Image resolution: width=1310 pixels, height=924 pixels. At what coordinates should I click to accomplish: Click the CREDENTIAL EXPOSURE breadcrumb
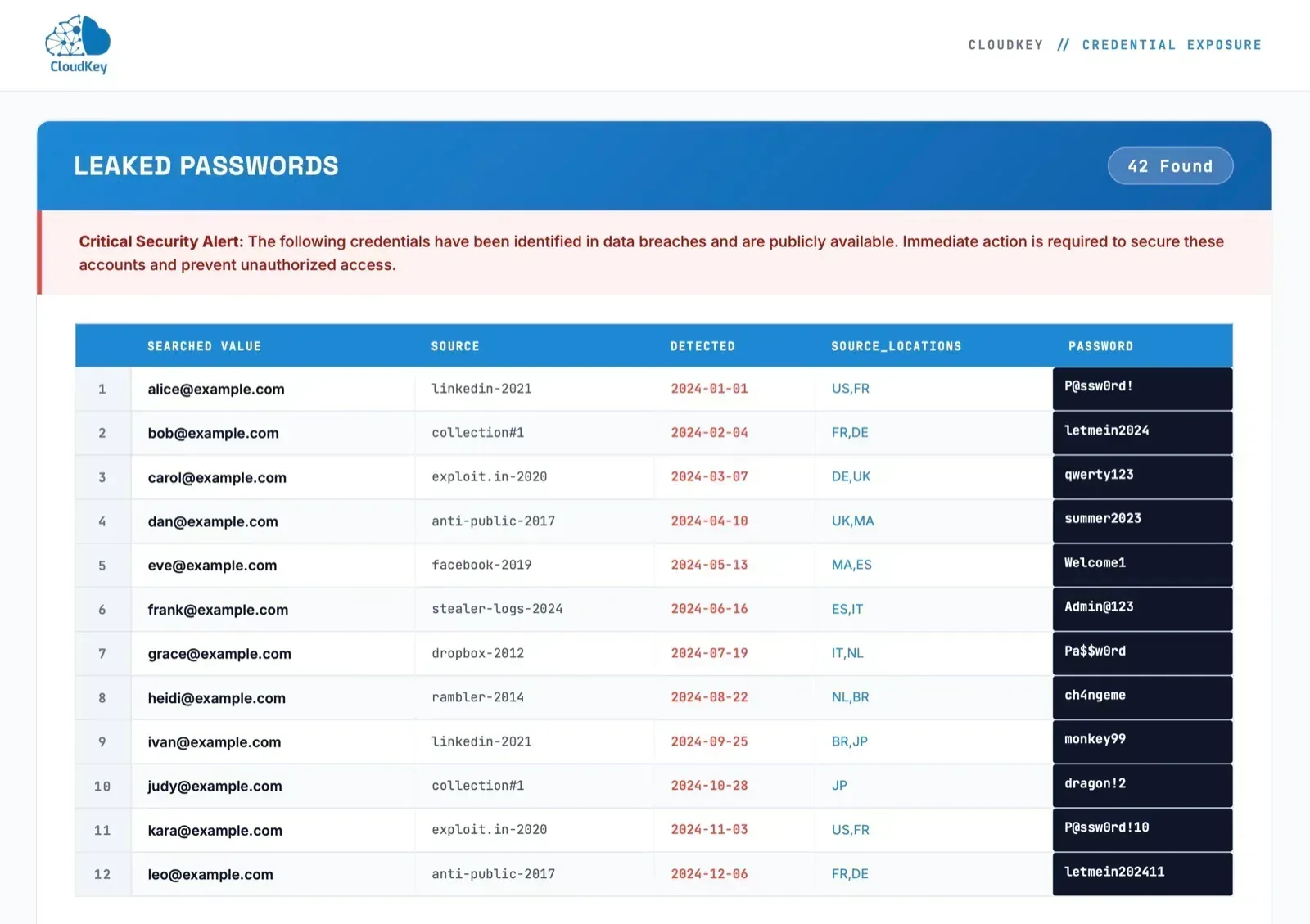point(1172,45)
